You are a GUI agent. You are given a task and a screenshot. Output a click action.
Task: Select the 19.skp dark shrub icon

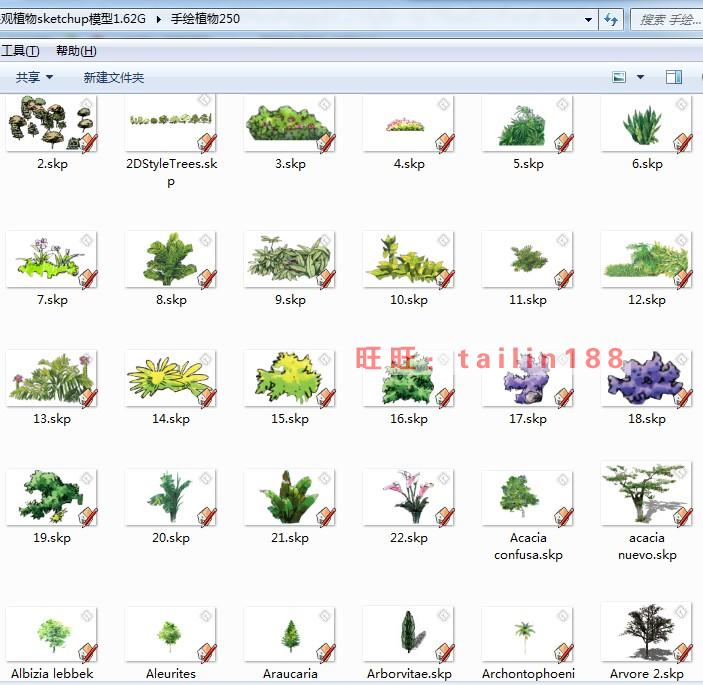click(x=52, y=497)
